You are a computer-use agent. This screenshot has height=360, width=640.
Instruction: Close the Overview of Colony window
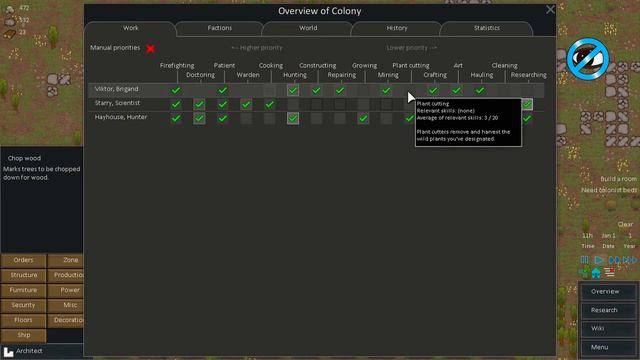pos(550,10)
